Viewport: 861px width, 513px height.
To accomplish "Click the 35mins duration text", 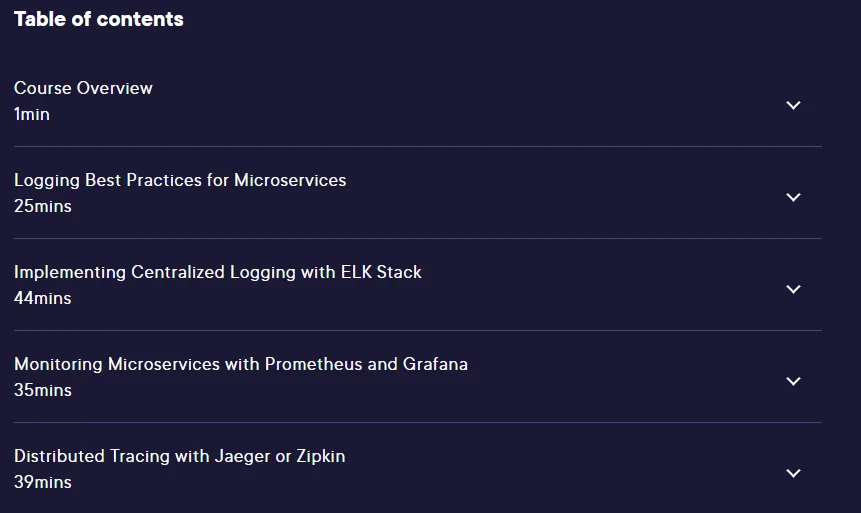I will (43, 390).
